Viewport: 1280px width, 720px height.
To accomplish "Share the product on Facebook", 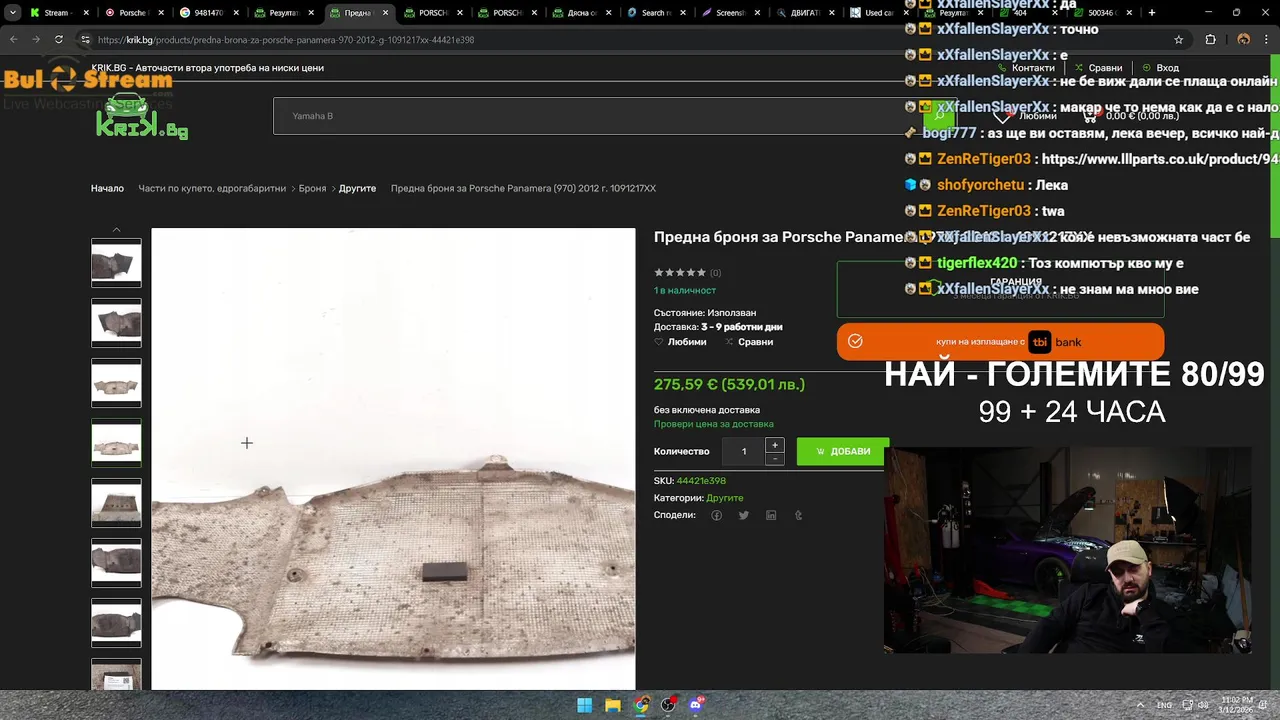I will point(716,515).
